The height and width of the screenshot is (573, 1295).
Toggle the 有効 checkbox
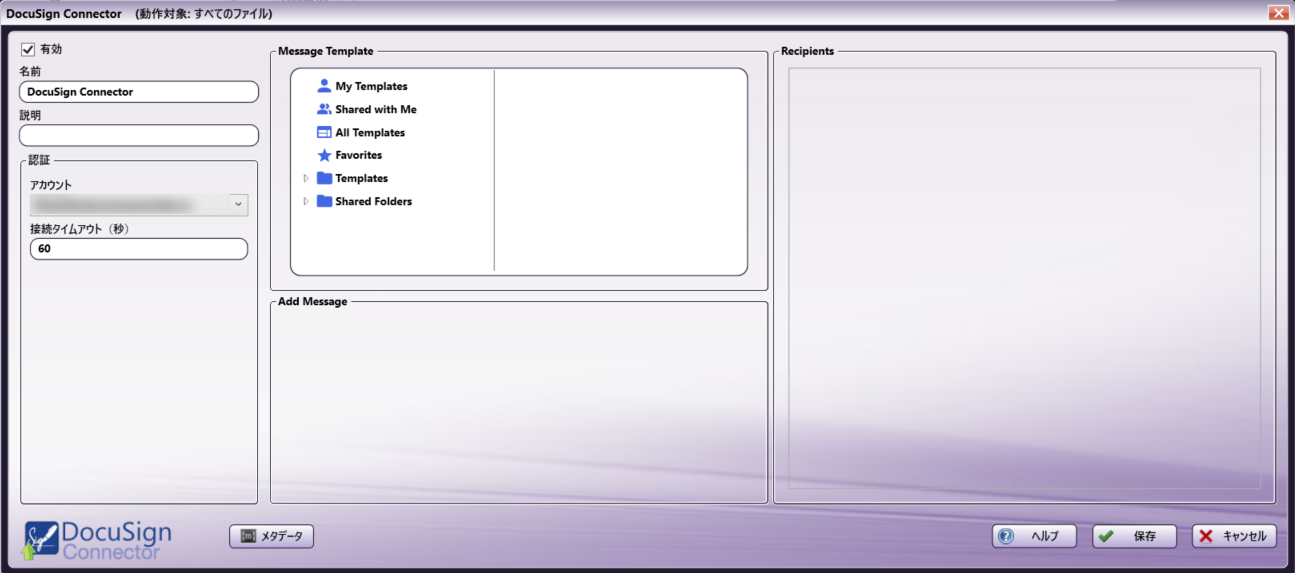pyautogui.click(x=28, y=48)
